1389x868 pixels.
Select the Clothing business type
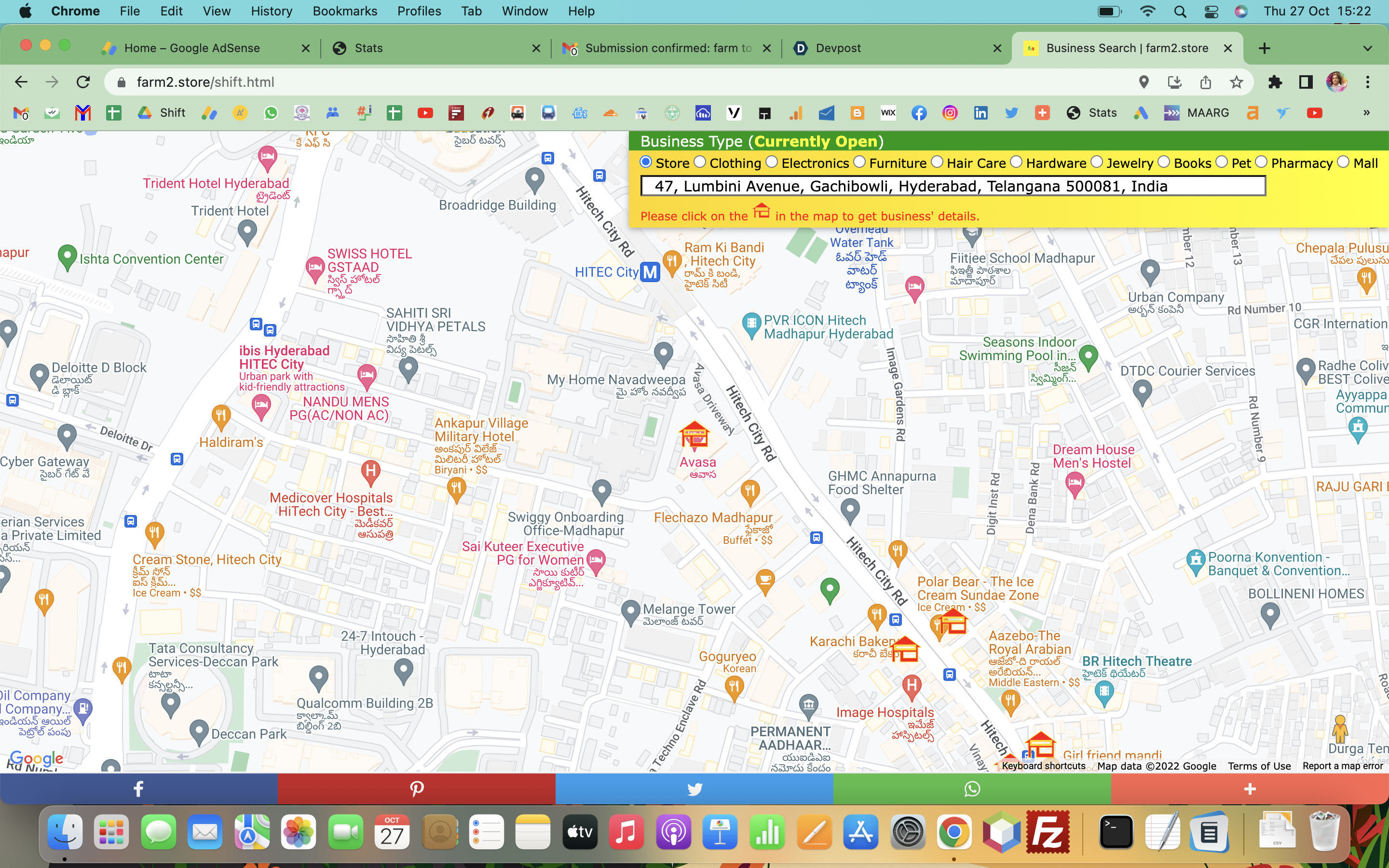coord(700,163)
